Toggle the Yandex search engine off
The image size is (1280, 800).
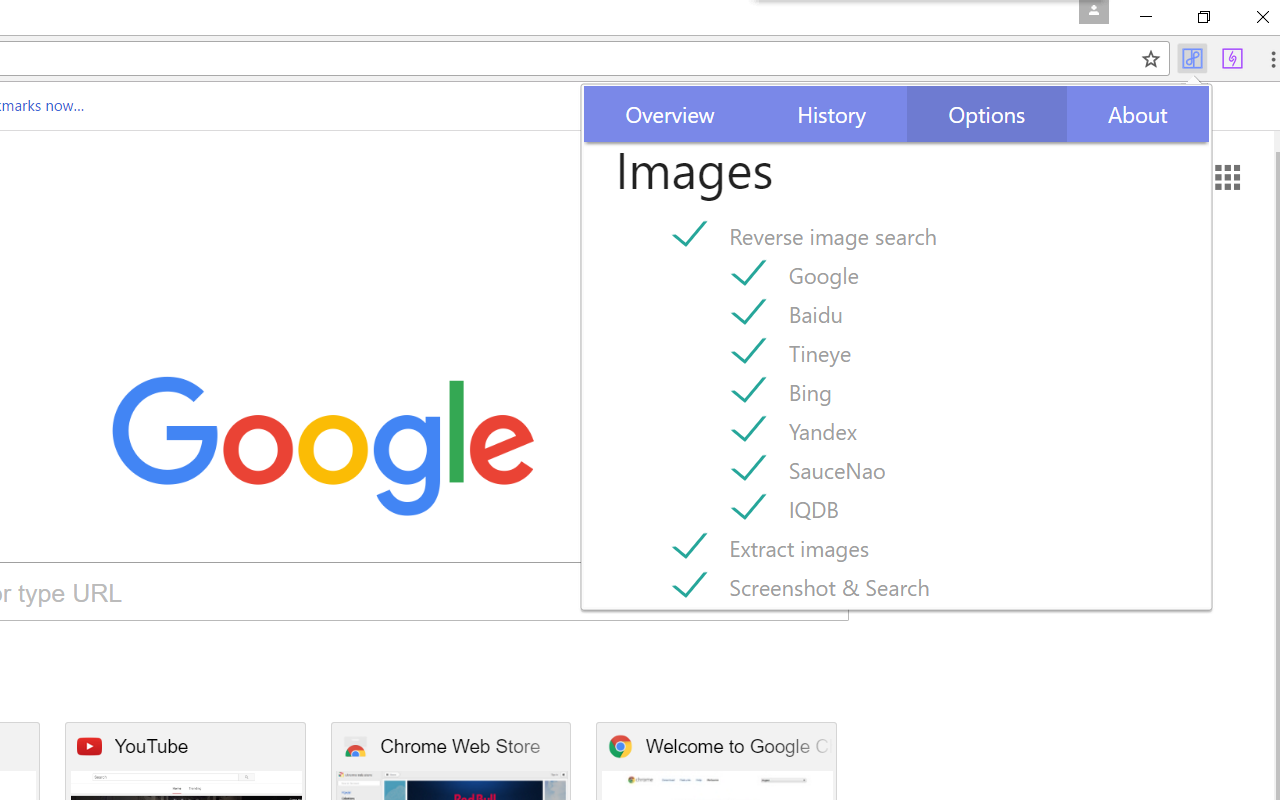click(x=749, y=429)
